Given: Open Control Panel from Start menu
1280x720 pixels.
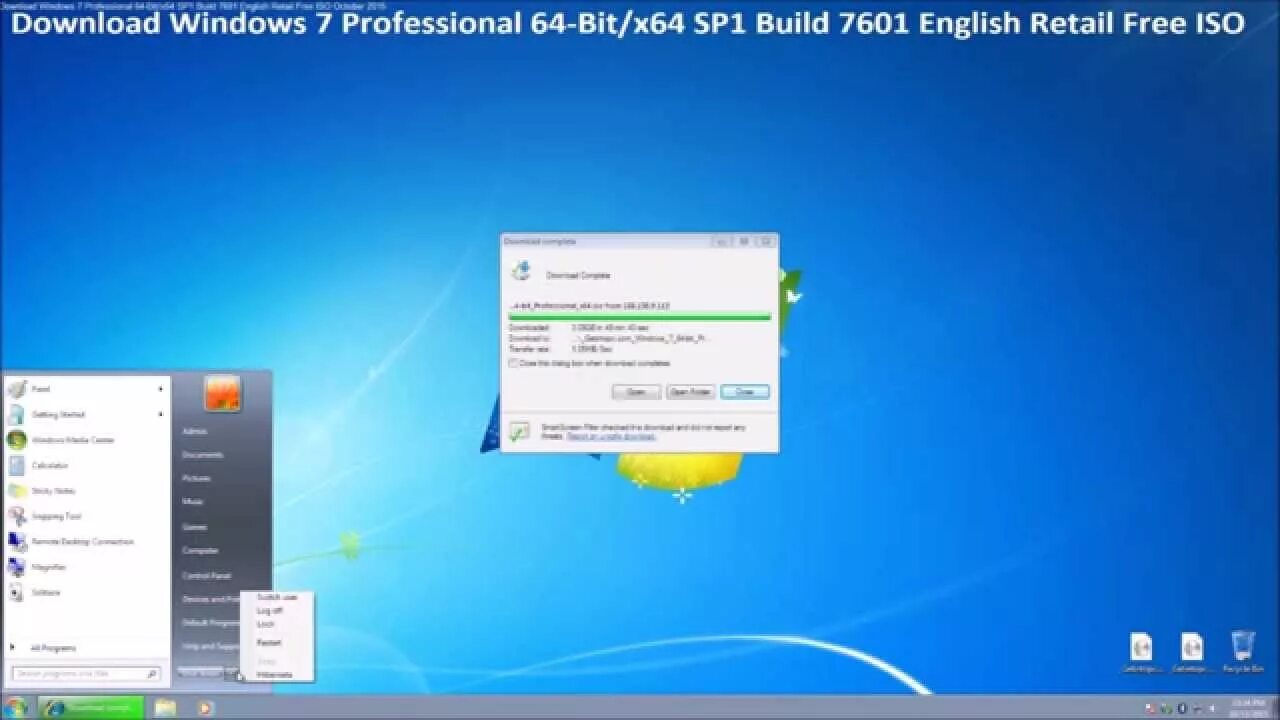Looking at the screenshot, I should pyautogui.click(x=206, y=576).
